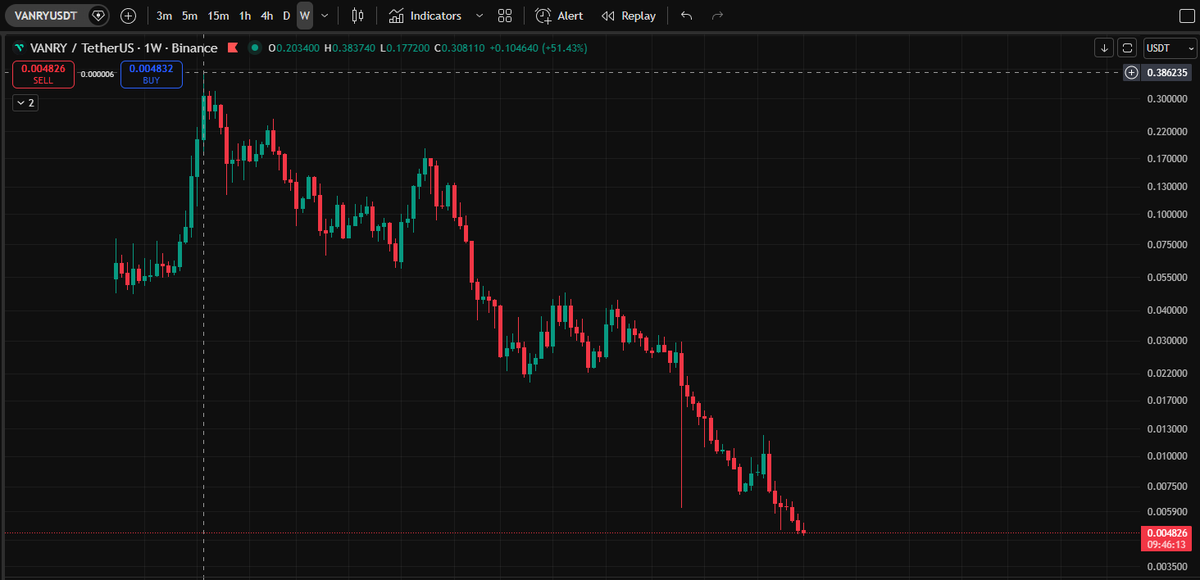Image resolution: width=1200 pixels, height=580 pixels.
Task: Click the BUY 0.004832 button
Action: (x=151, y=74)
